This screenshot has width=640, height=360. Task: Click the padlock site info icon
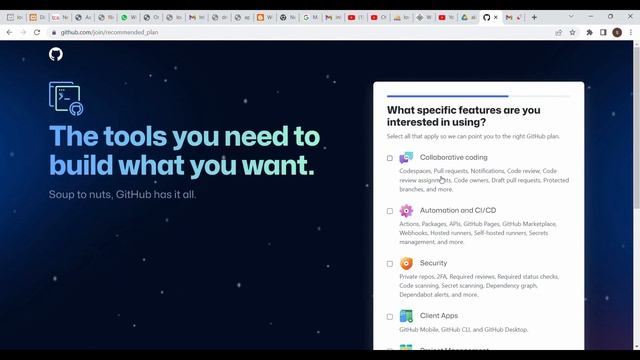(53, 32)
